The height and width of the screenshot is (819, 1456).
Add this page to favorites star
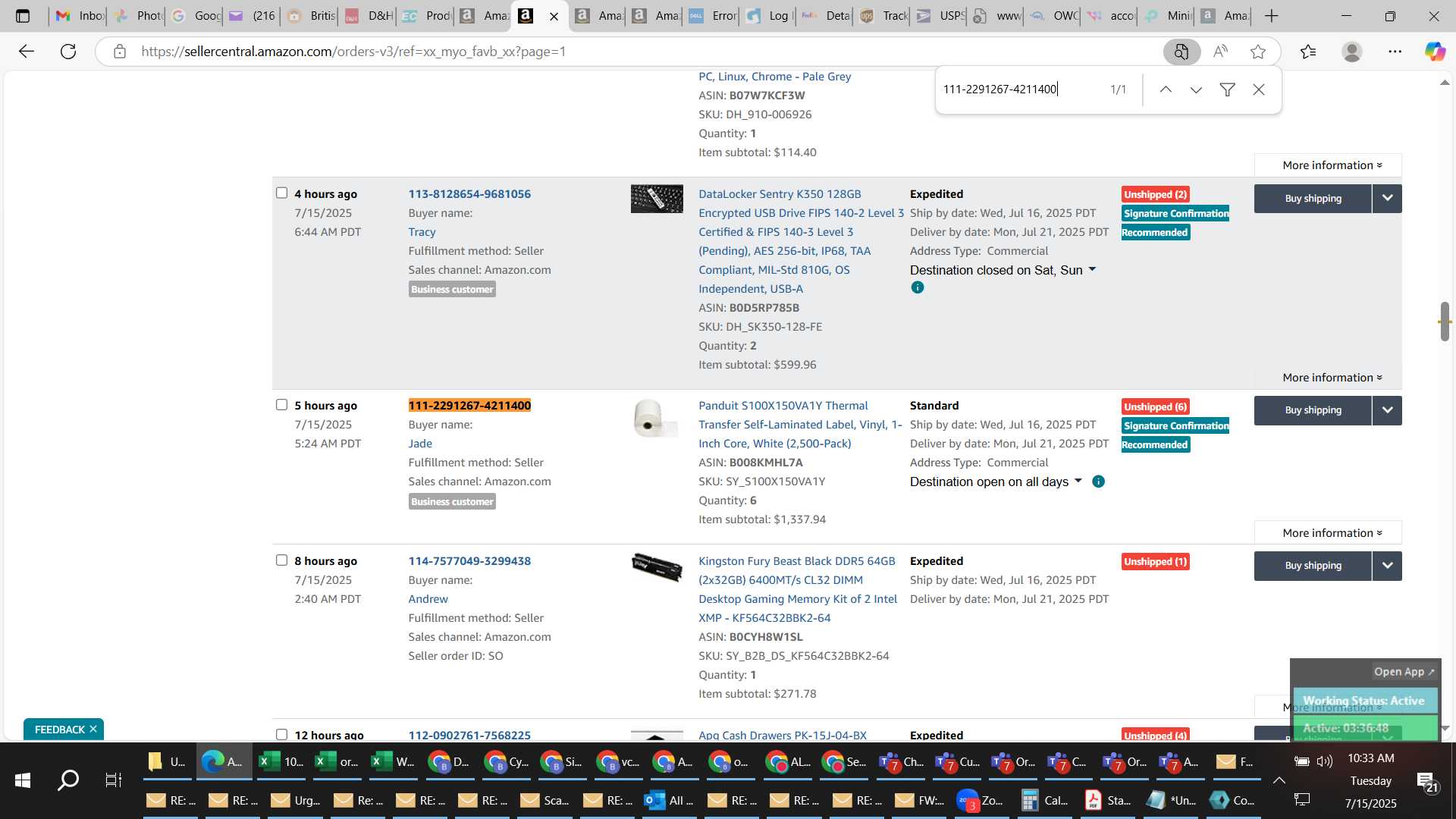coord(1258,52)
